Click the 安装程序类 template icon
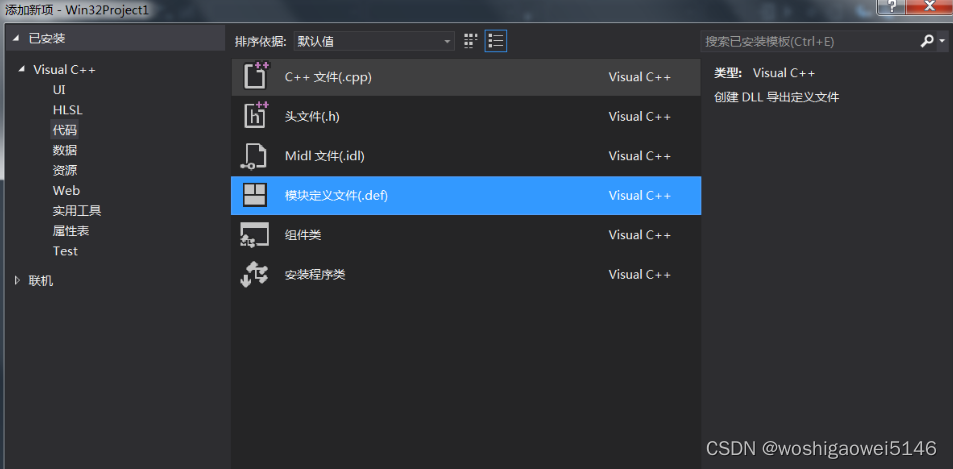The height and width of the screenshot is (469, 953). 254,275
